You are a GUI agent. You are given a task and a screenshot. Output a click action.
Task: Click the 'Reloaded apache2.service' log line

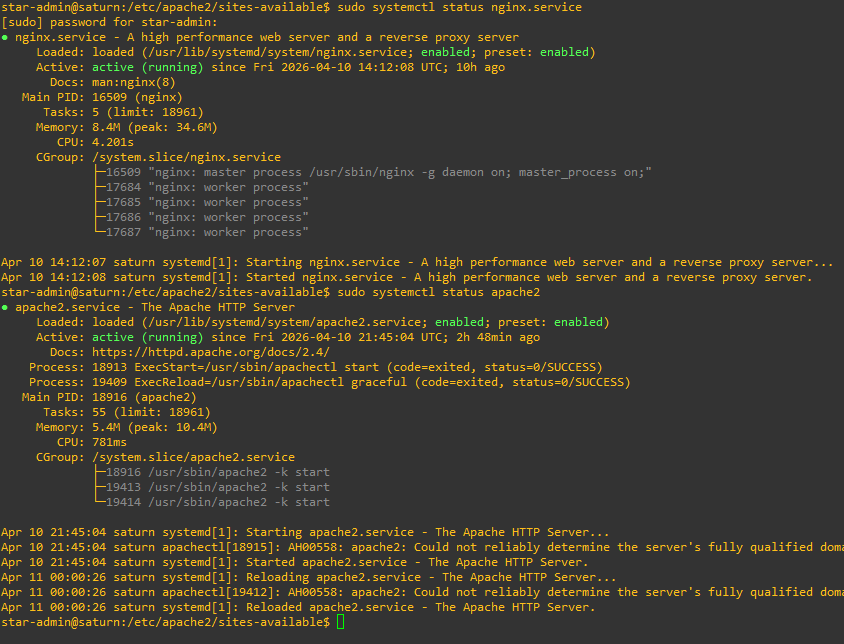(298, 607)
